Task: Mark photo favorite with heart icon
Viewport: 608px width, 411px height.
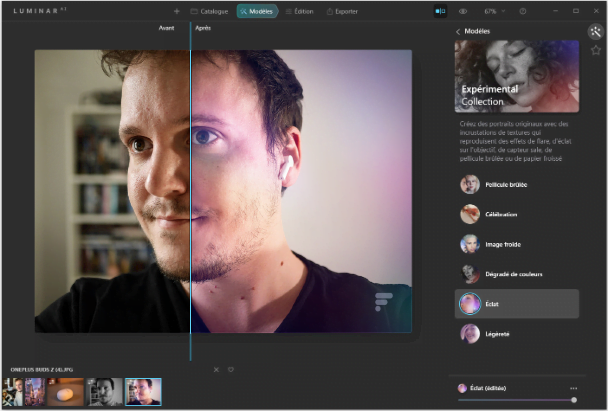Action: coord(231,370)
